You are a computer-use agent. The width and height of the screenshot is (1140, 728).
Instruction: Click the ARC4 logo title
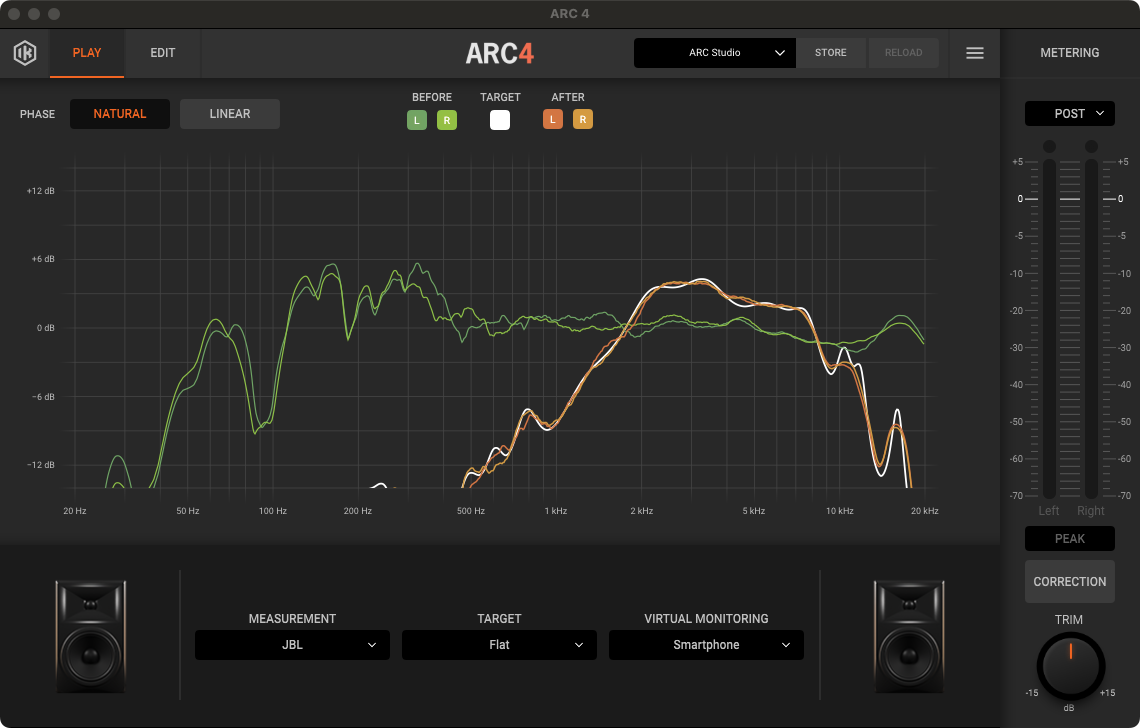click(x=499, y=53)
